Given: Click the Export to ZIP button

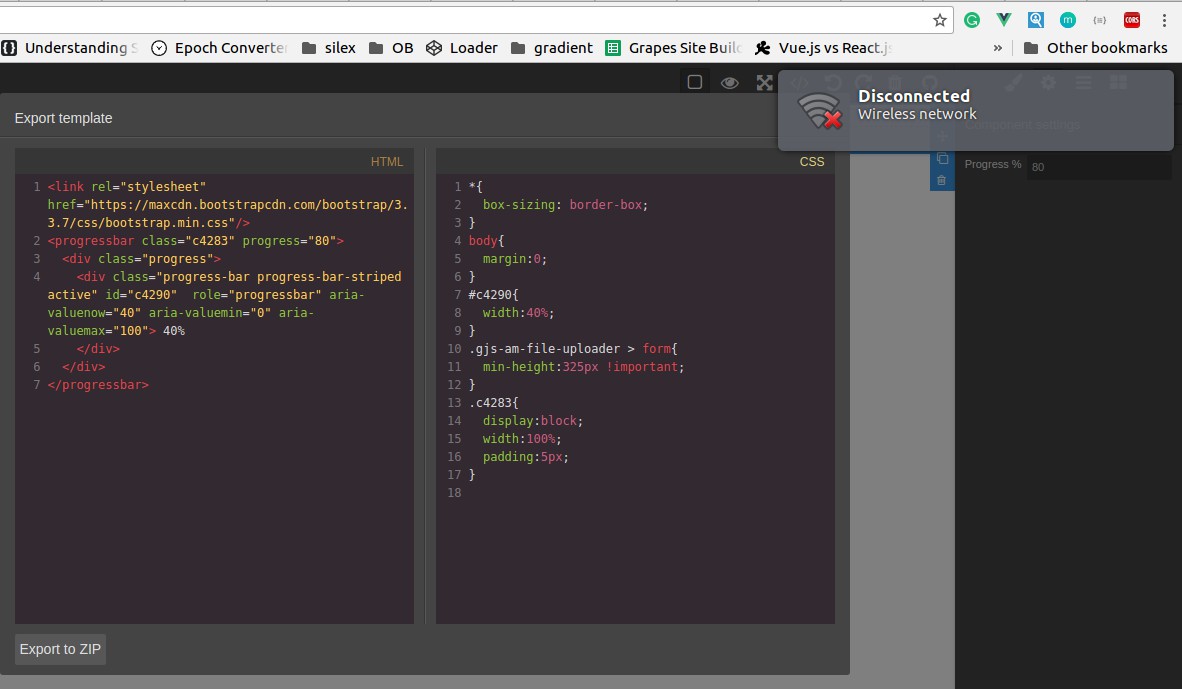Looking at the screenshot, I should tap(59, 649).
